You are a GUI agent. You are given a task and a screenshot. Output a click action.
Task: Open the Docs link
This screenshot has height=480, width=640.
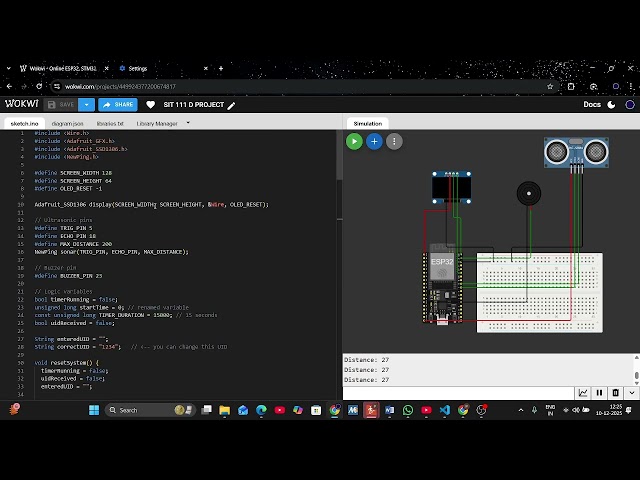pos(592,104)
